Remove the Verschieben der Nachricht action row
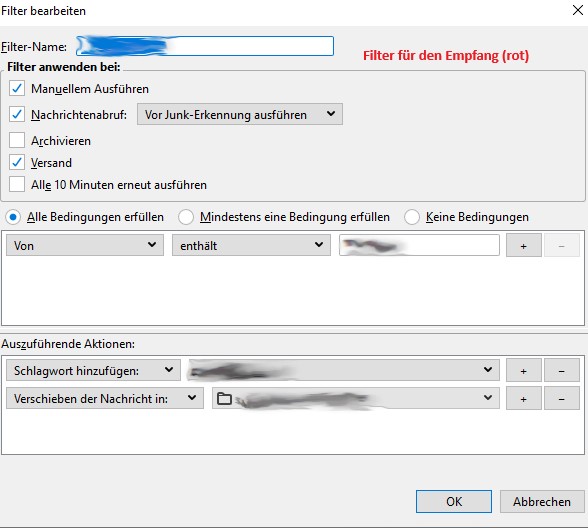Viewport: 588px width, 528px height. point(561,398)
